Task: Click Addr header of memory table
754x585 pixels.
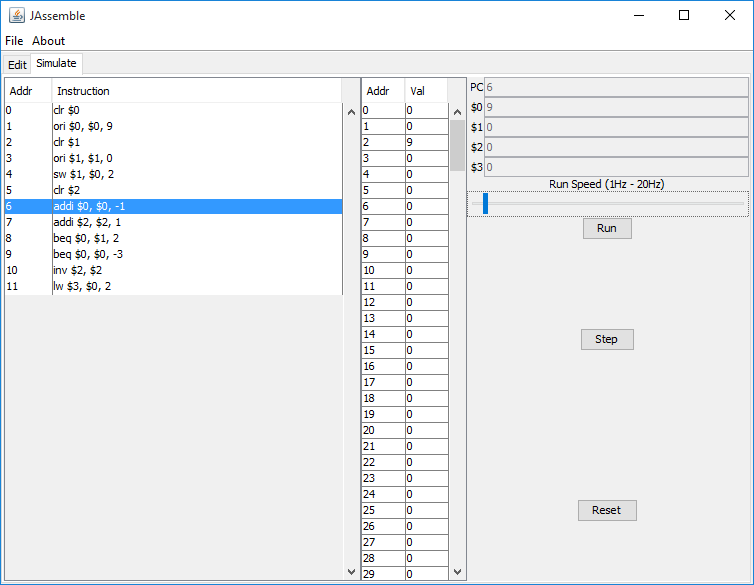Action: tap(383, 91)
